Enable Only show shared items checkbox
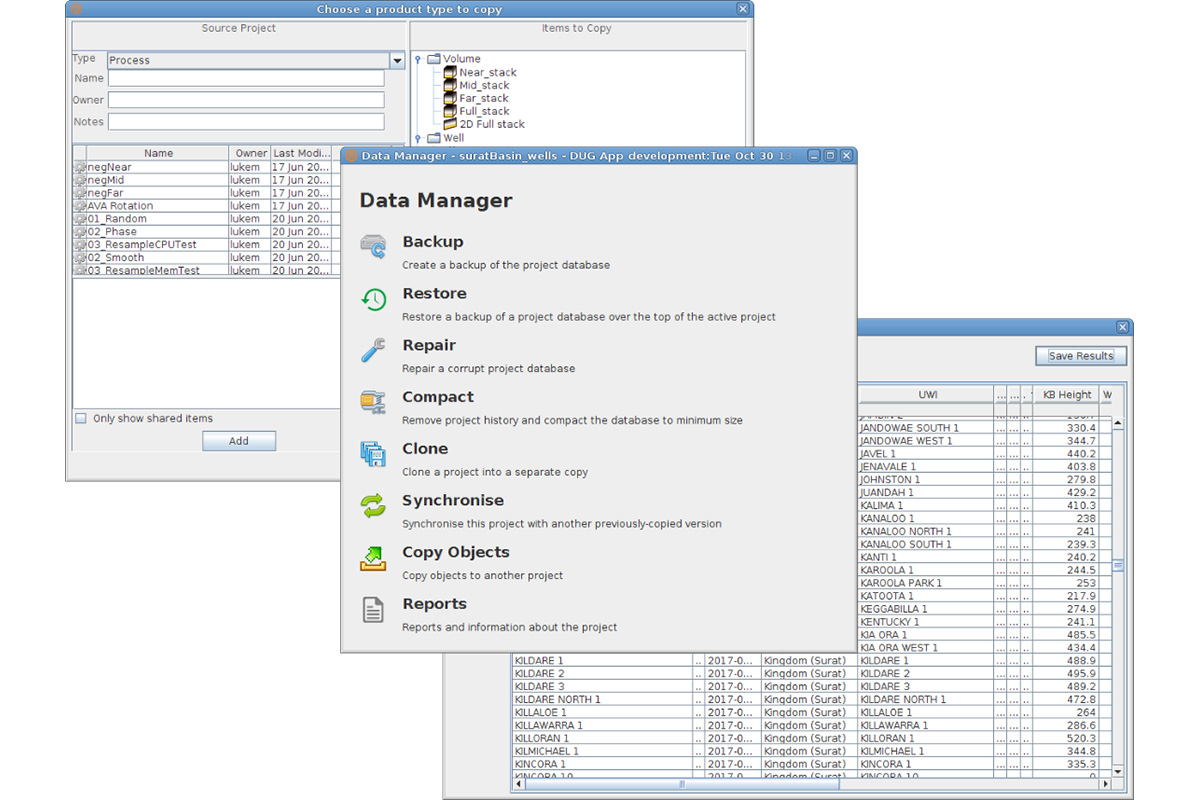The width and height of the screenshot is (1200, 800). point(81,418)
